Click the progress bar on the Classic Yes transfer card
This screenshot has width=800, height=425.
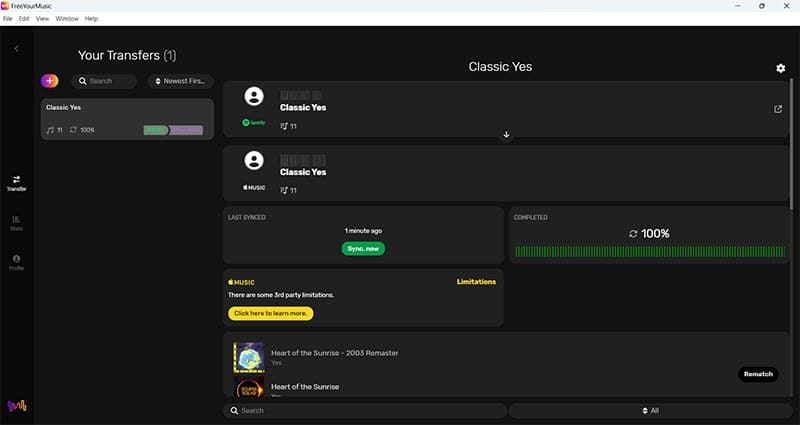[x=173, y=130]
